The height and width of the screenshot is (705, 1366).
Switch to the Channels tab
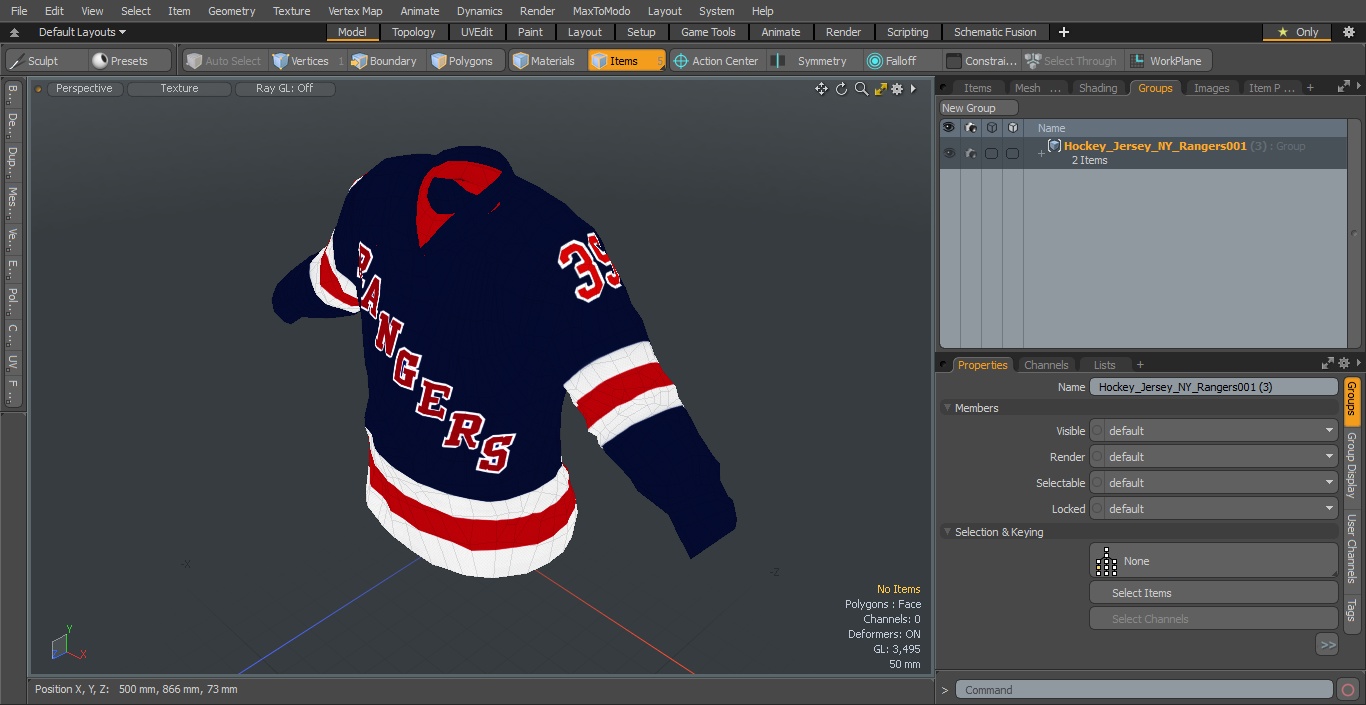(x=1046, y=365)
